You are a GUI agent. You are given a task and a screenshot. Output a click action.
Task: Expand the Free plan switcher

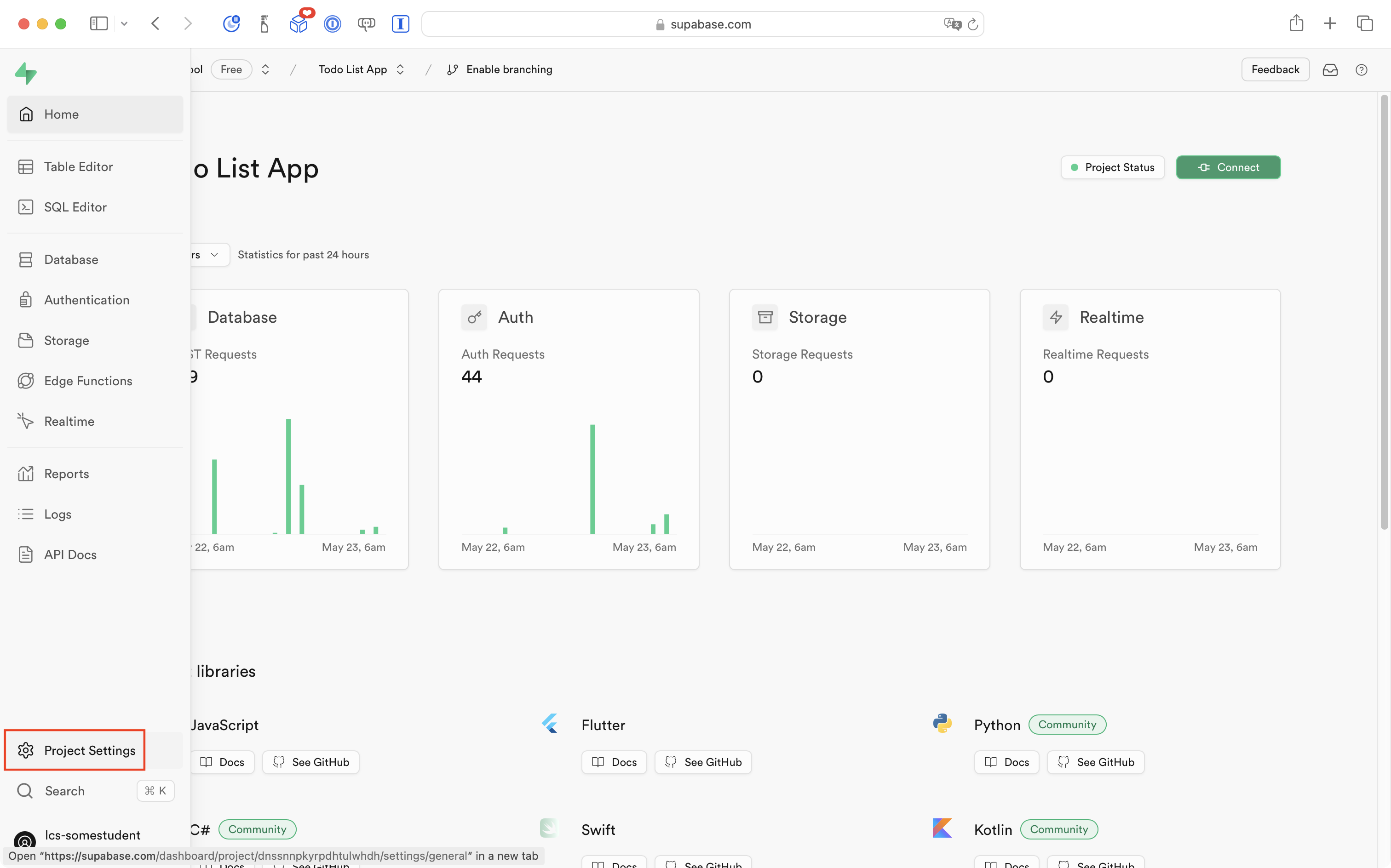[x=265, y=69]
